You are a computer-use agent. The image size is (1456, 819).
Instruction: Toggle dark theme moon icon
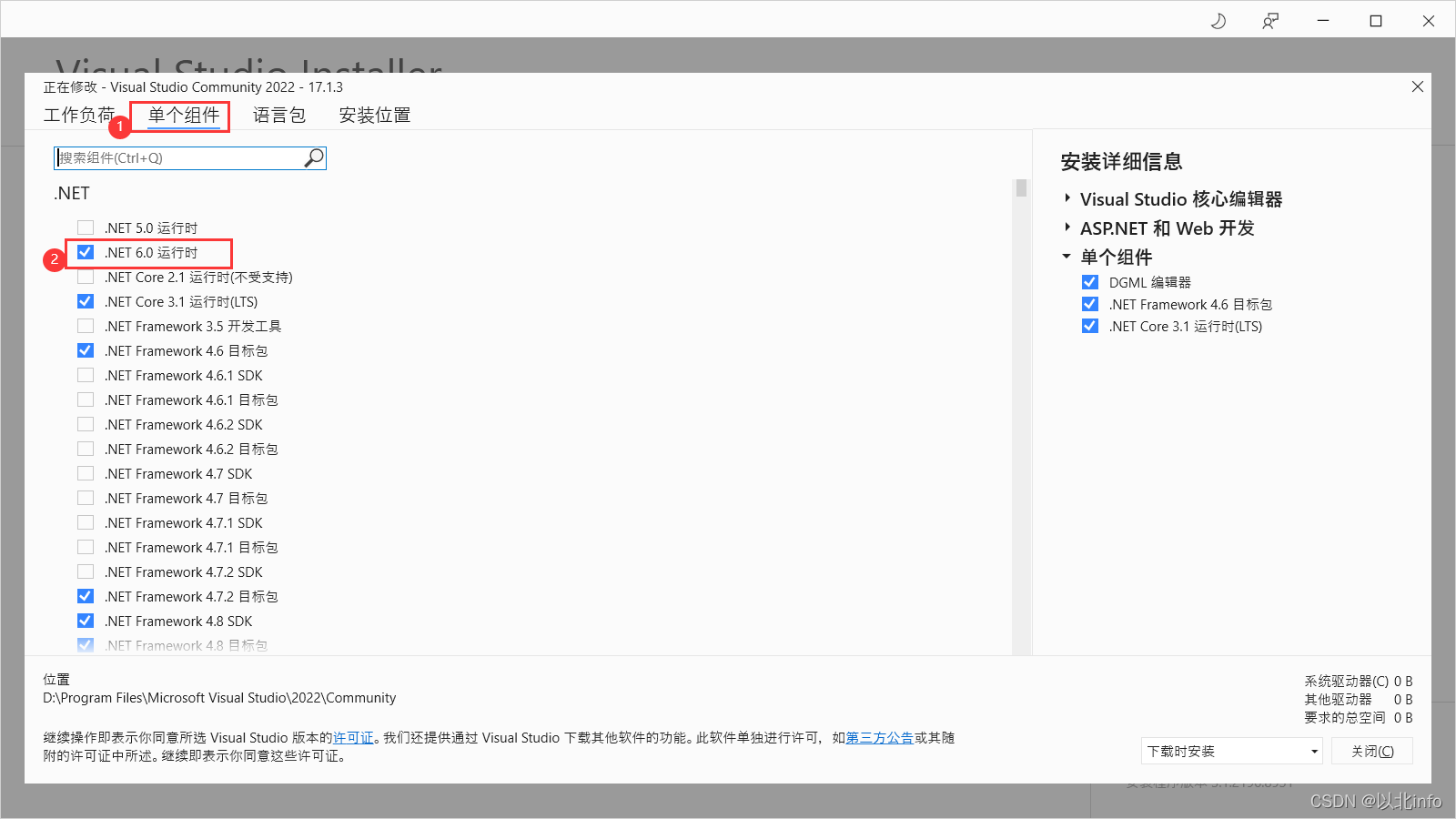pos(1218,21)
